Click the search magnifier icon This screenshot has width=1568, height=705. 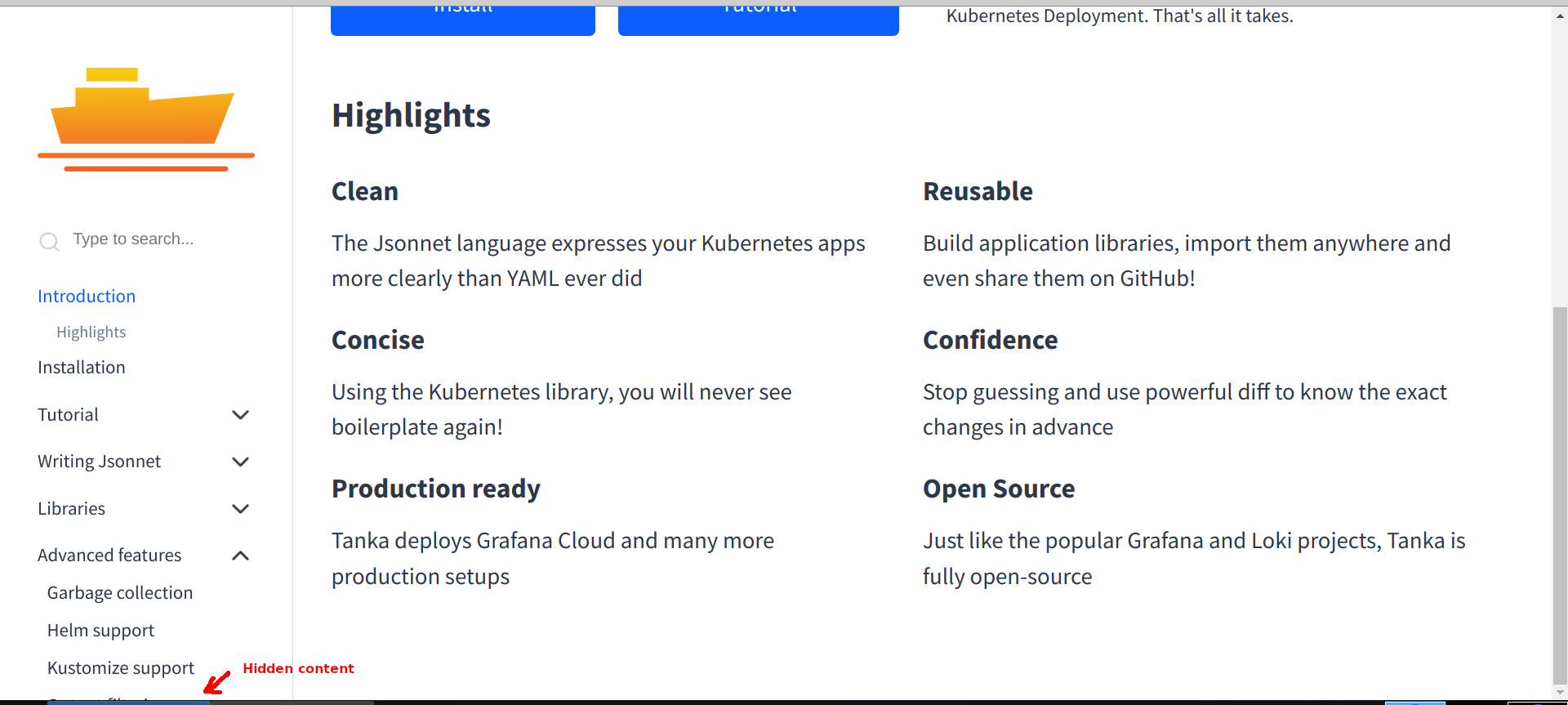pos(49,241)
